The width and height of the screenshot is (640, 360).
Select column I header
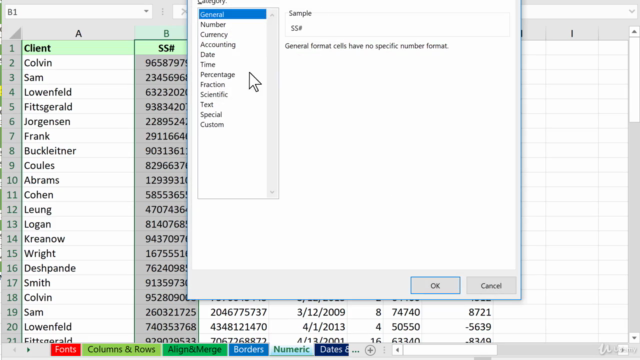[x=572, y=33]
